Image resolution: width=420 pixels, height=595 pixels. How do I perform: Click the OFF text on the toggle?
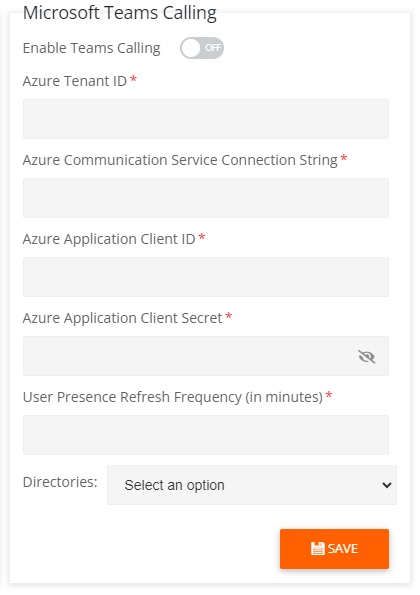coord(213,48)
